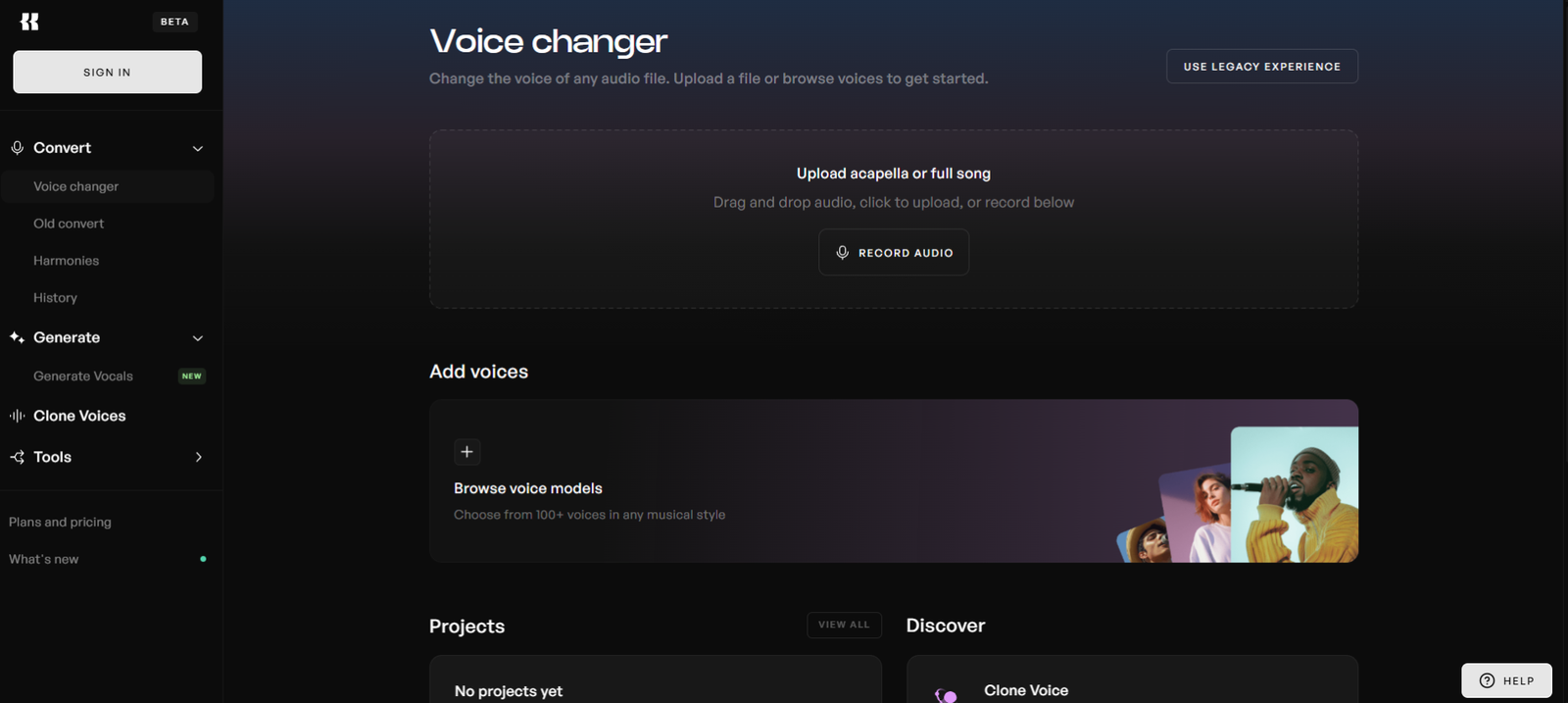The height and width of the screenshot is (703, 1568).
Task: Click the Kits logo icon
Action: click(x=29, y=22)
